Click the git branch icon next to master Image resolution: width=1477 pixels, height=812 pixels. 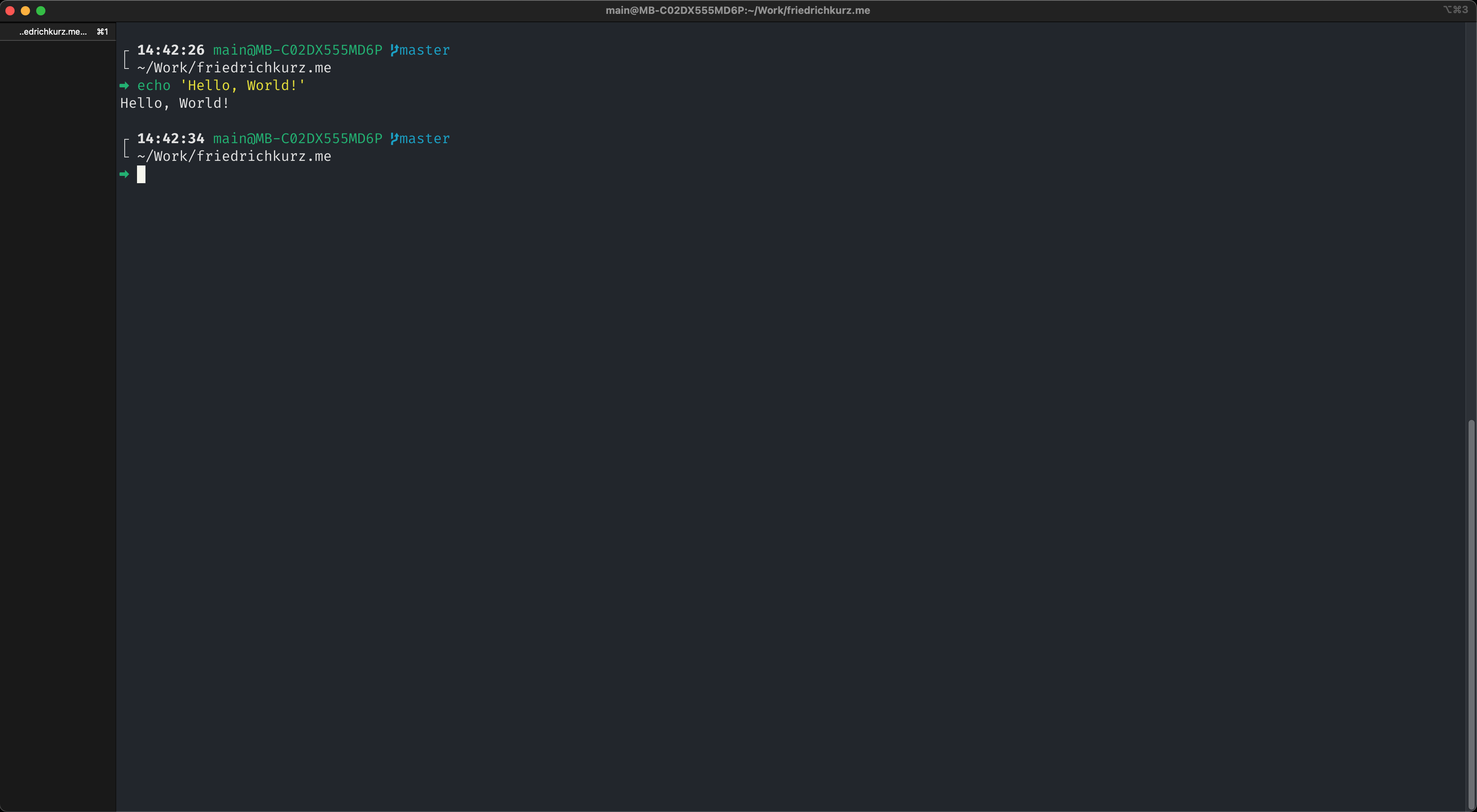(x=394, y=50)
